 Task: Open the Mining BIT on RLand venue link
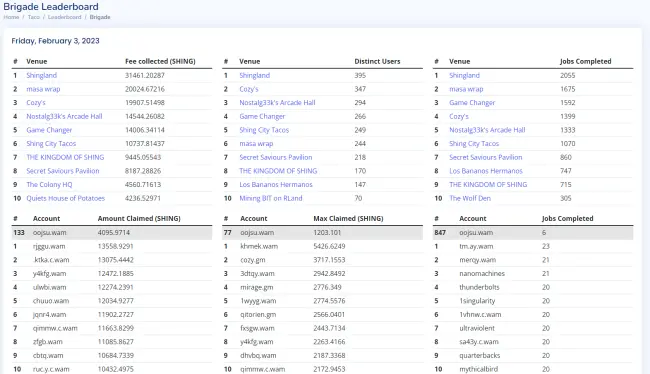(271, 199)
